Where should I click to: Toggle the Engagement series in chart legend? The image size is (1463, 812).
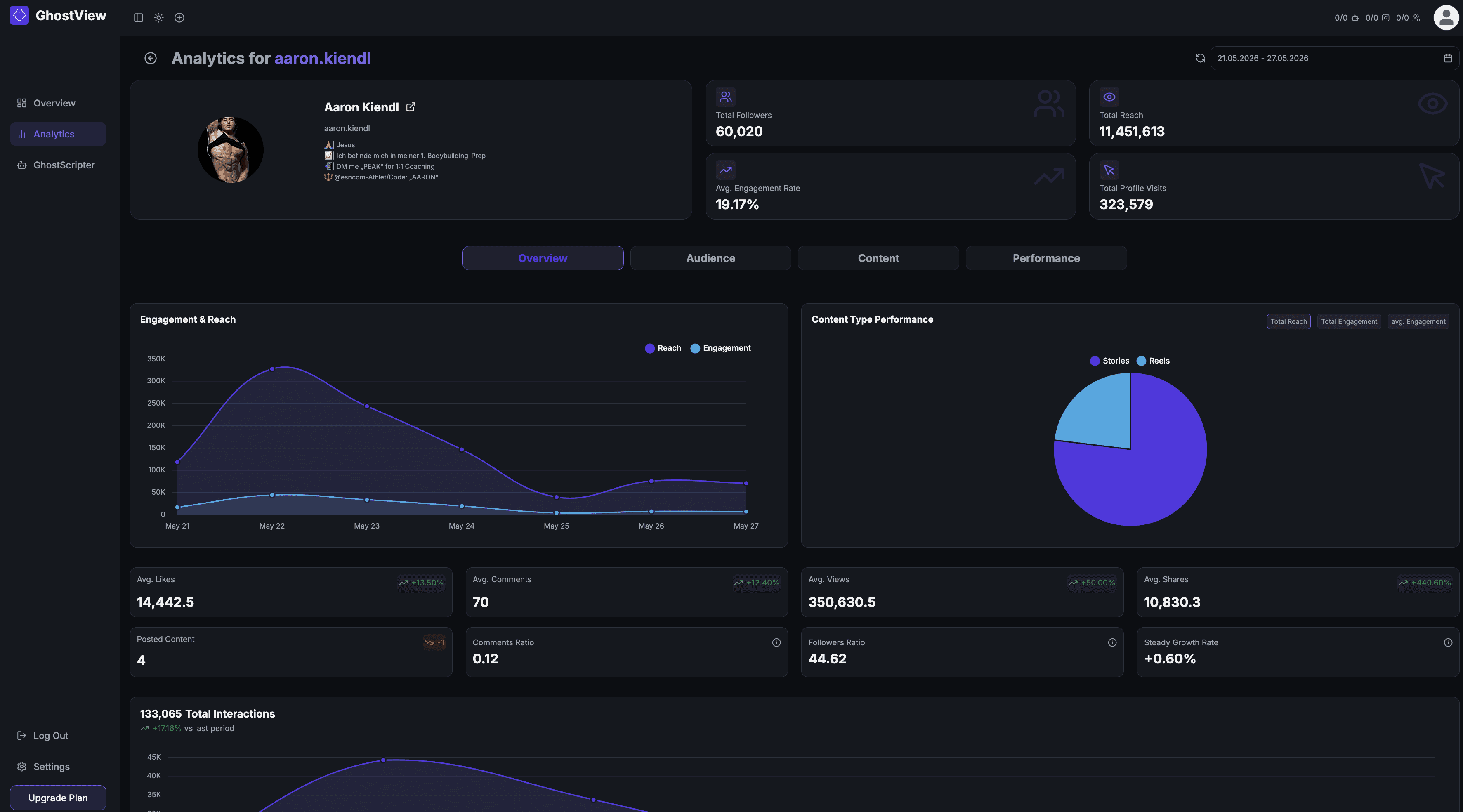(720, 348)
